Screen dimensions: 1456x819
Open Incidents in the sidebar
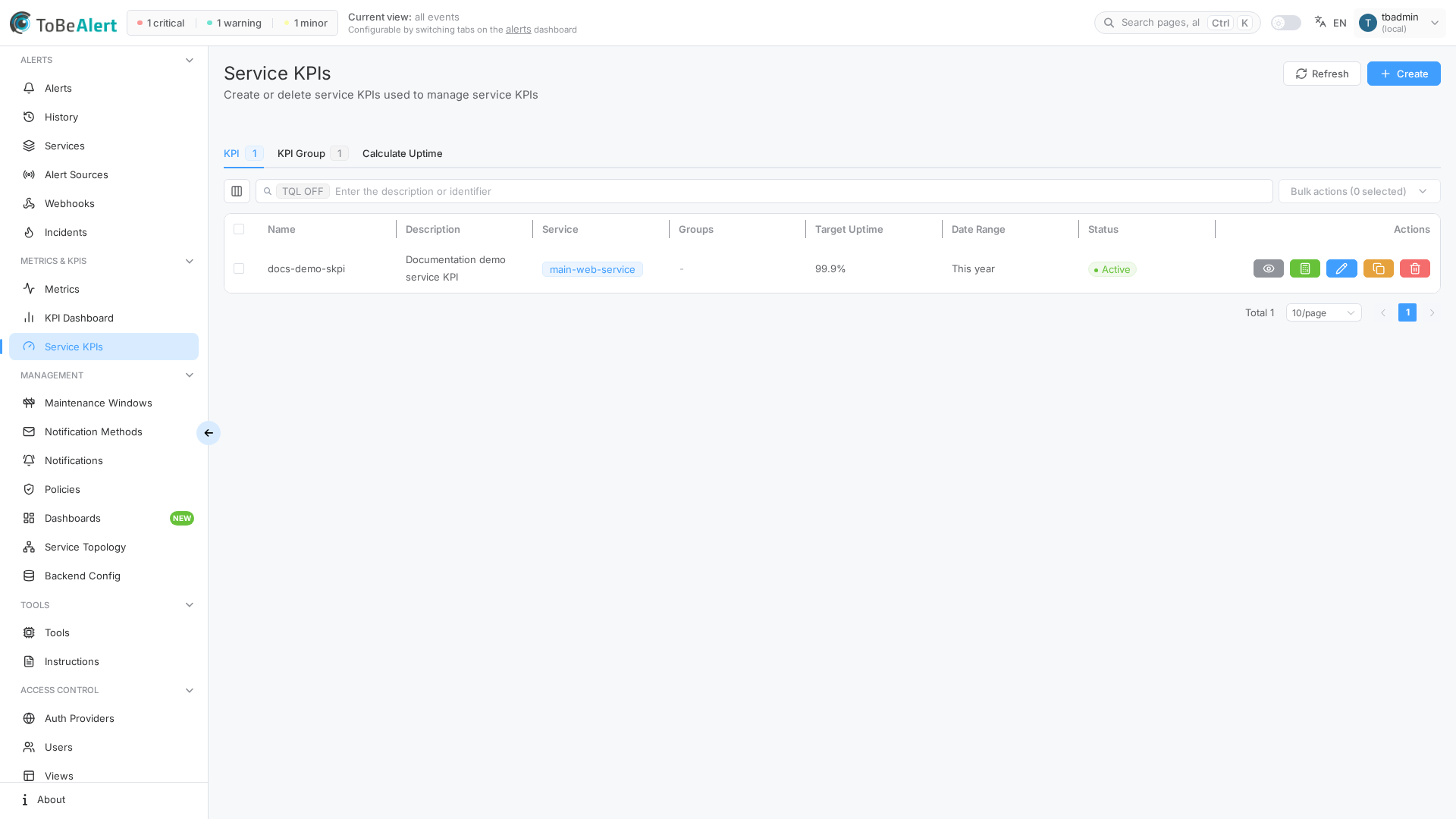pyautogui.click(x=104, y=232)
